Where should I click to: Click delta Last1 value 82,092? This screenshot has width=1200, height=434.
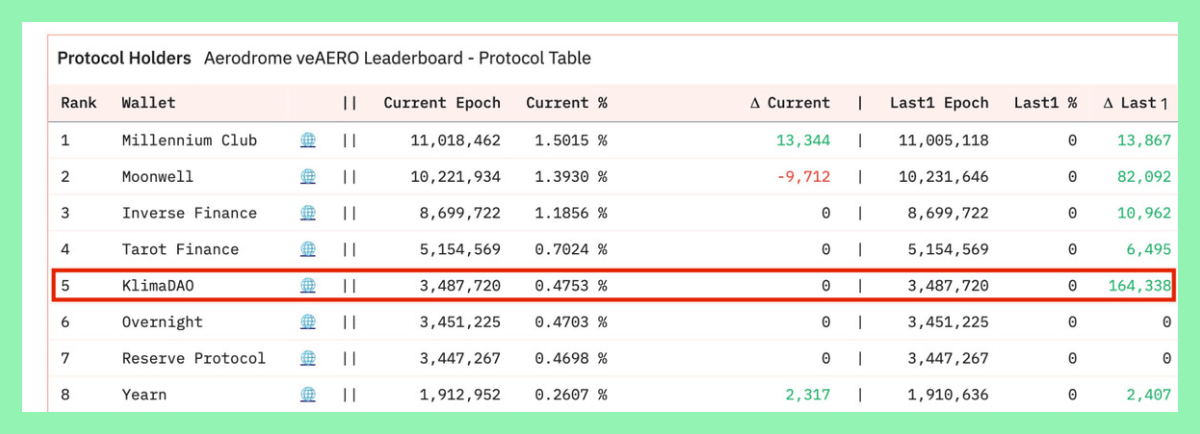point(1144,176)
